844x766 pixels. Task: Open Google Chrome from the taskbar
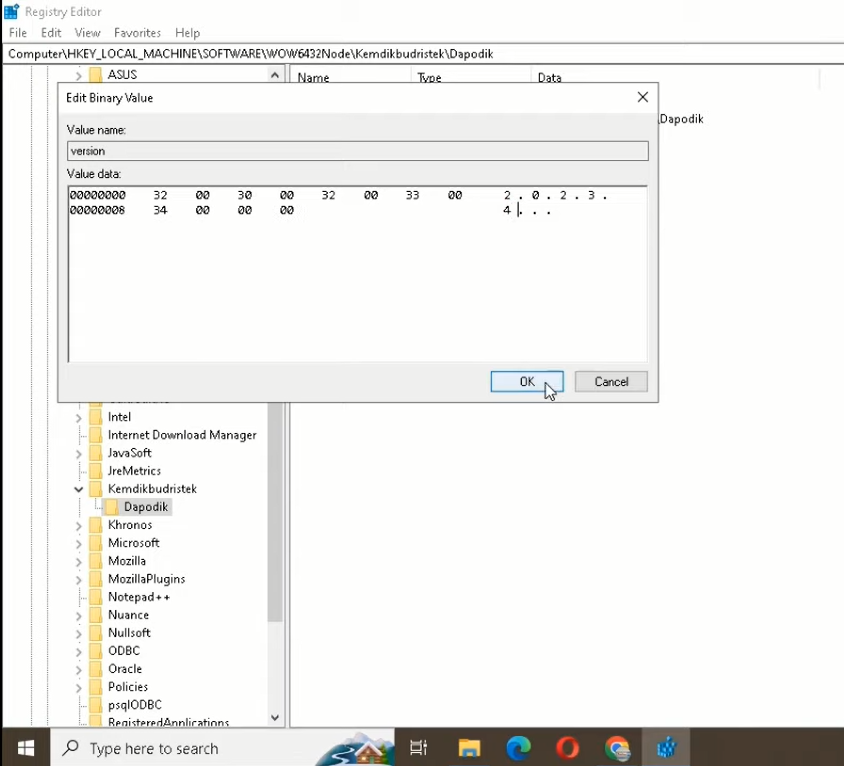(x=617, y=748)
